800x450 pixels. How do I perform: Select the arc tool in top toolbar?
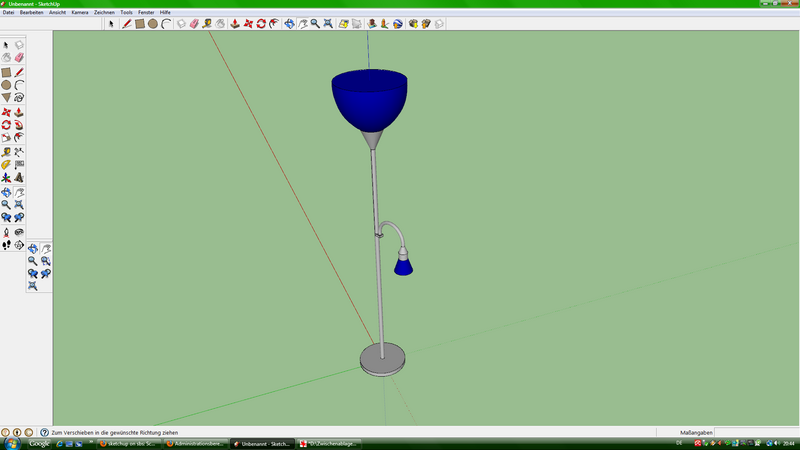166,23
